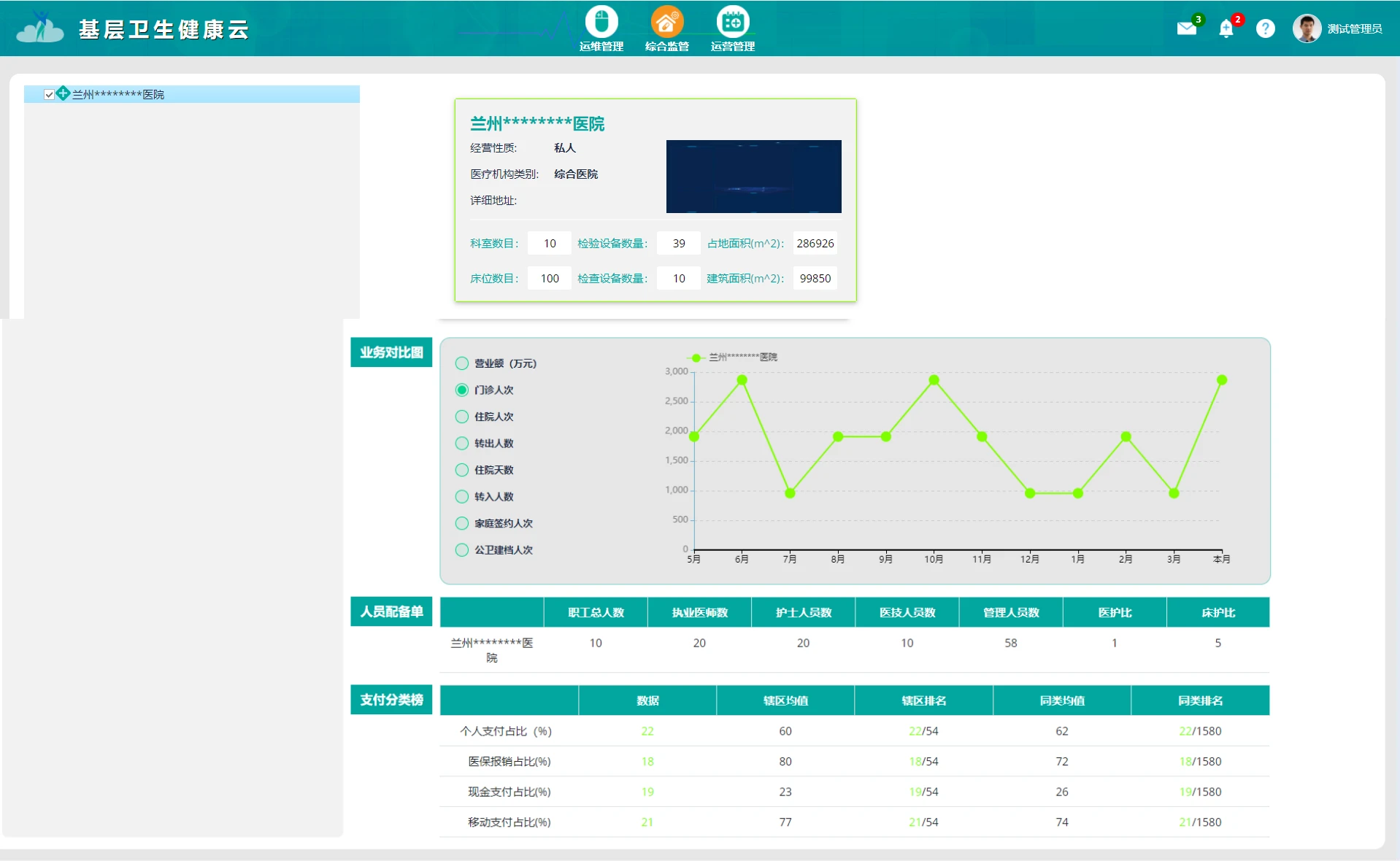Screen dimensions: 1400x861
Task: Click the user avatar picture
Action: tap(1307, 28)
